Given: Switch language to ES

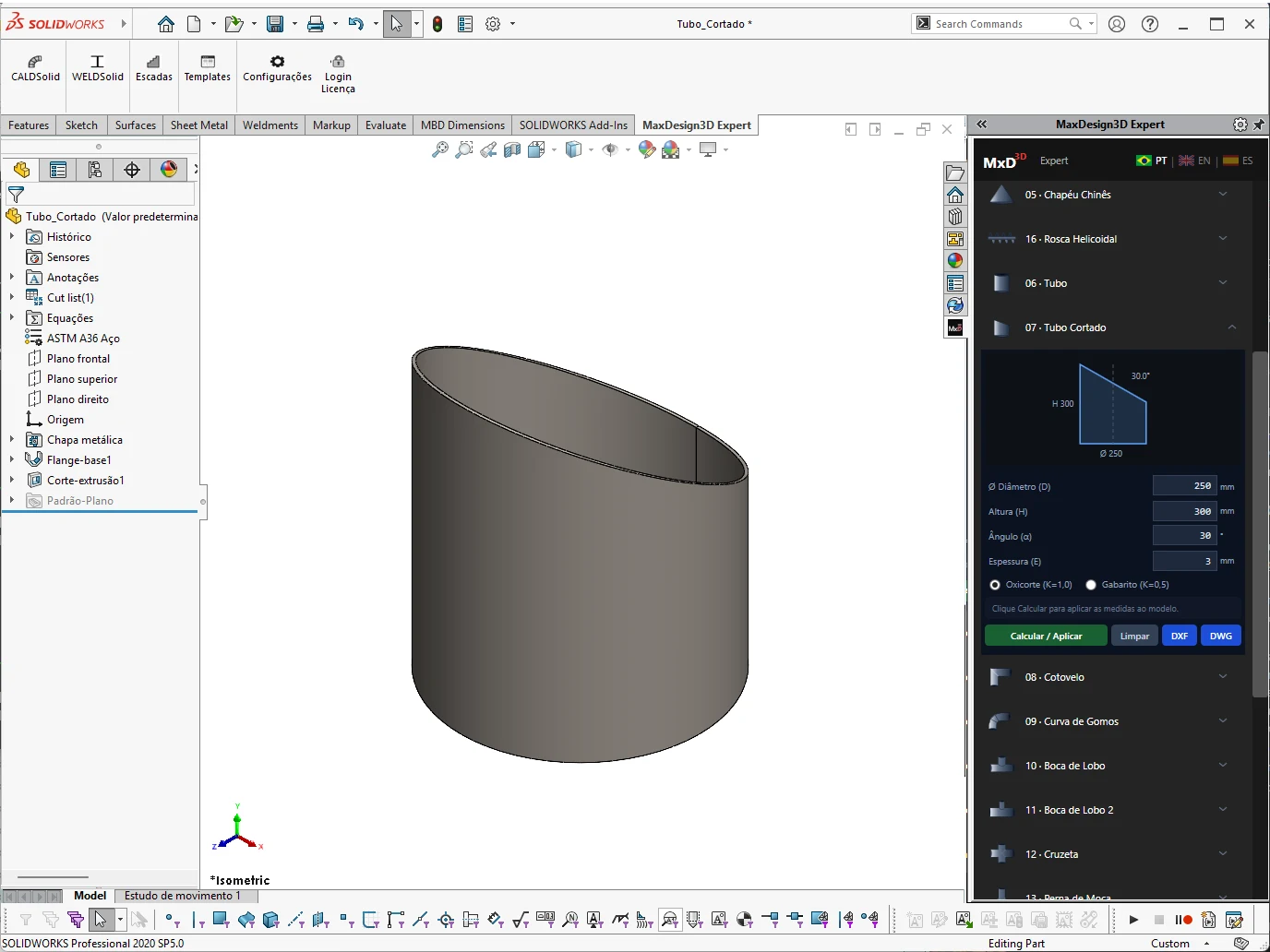Looking at the screenshot, I should [1238, 161].
